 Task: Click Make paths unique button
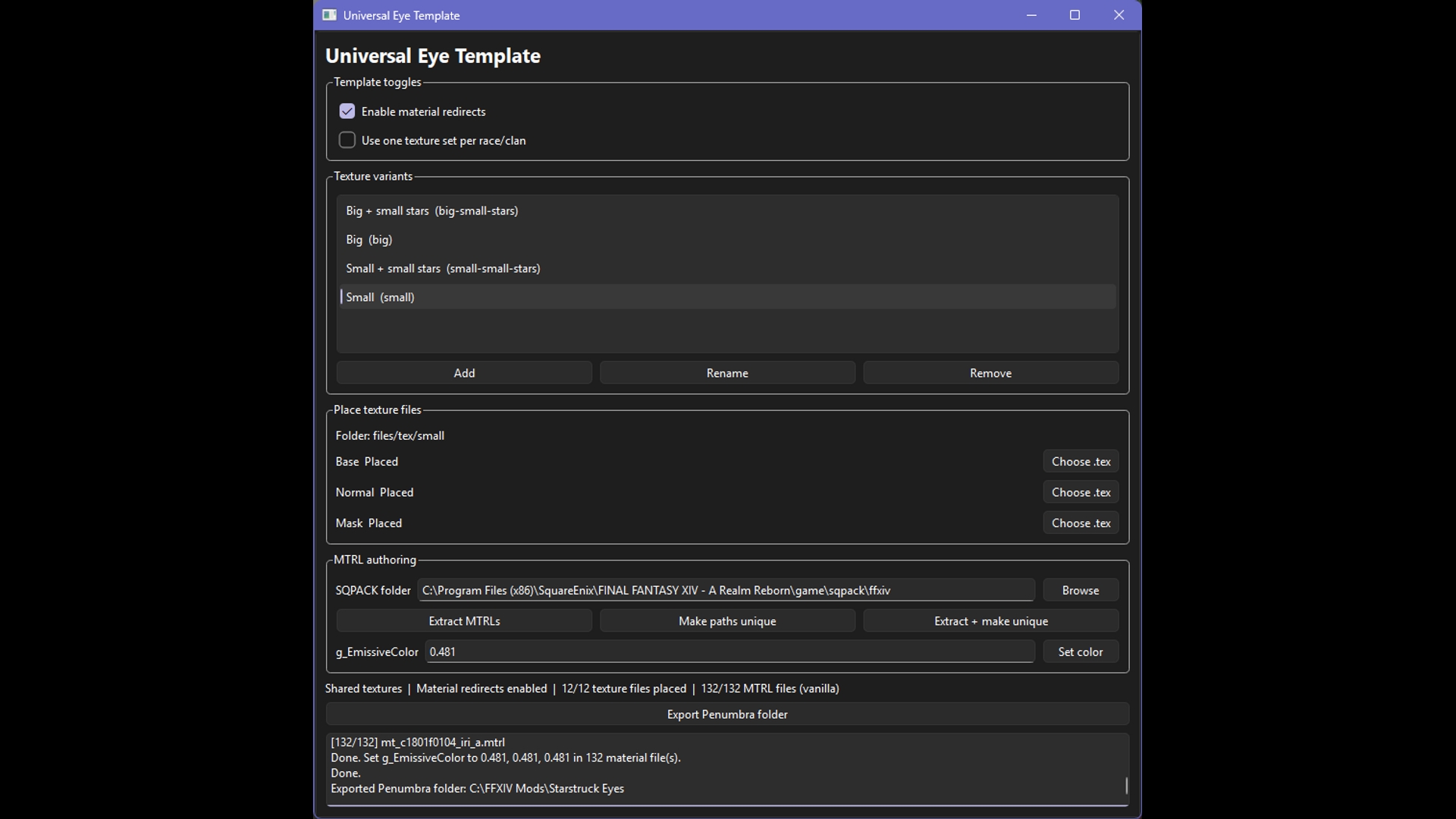click(727, 621)
